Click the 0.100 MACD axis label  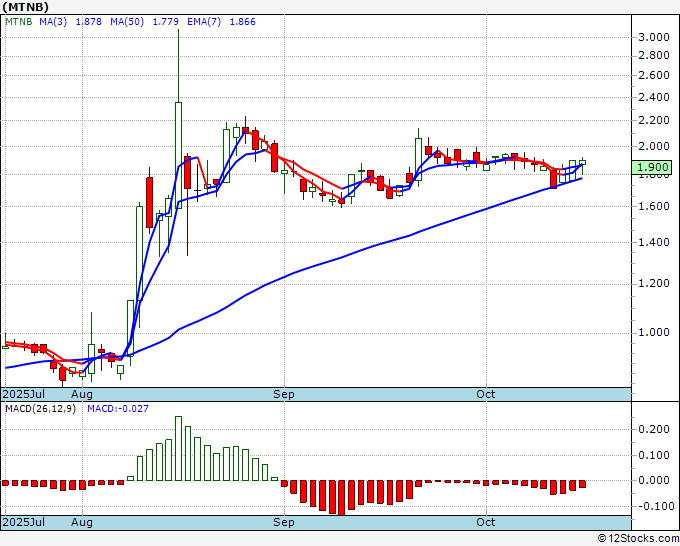[x=654, y=455]
